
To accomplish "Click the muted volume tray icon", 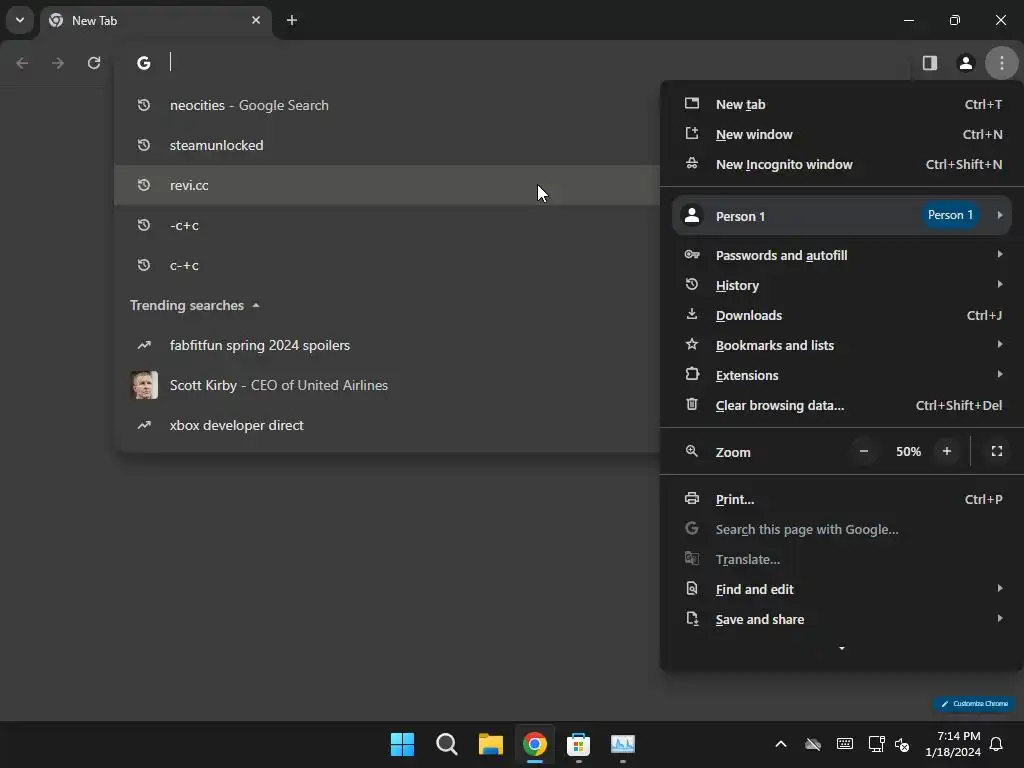I will click(x=902, y=744).
